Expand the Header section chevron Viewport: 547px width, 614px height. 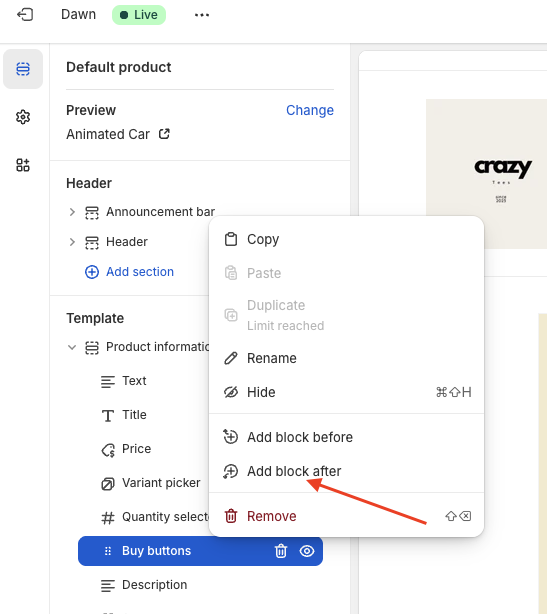coord(72,242)
